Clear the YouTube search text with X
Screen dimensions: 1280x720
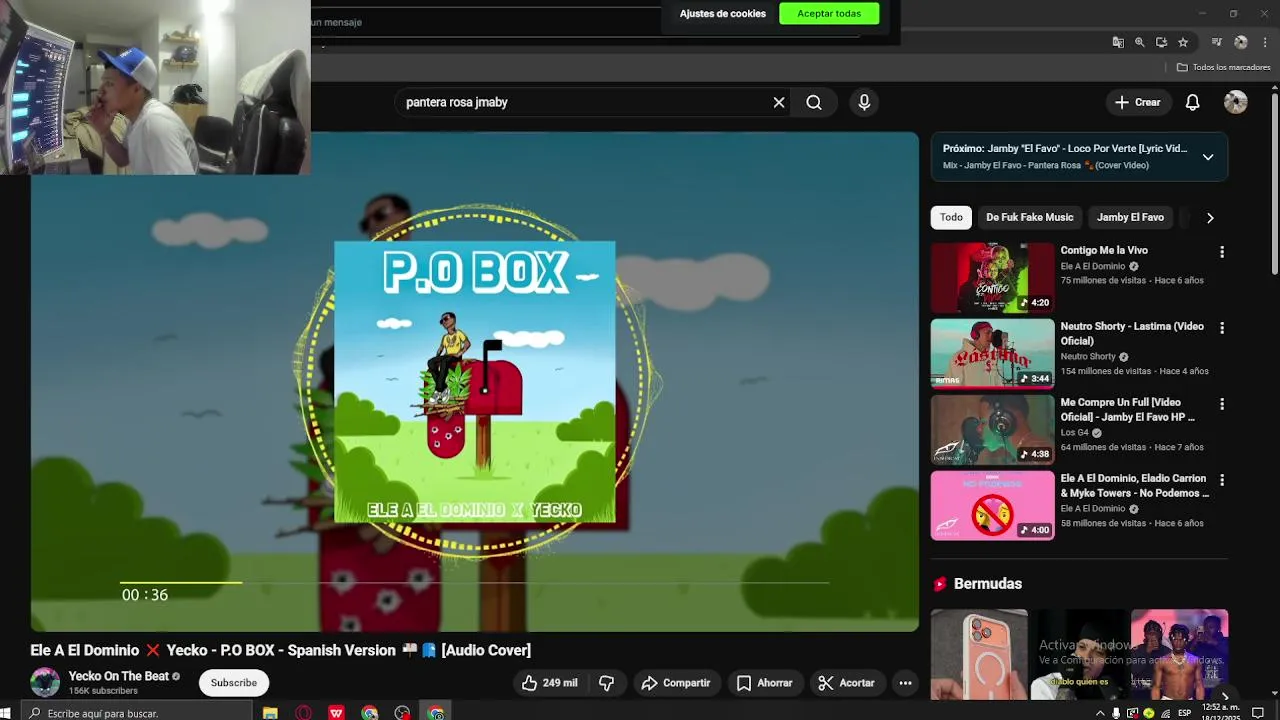click(x=779, y=102)
